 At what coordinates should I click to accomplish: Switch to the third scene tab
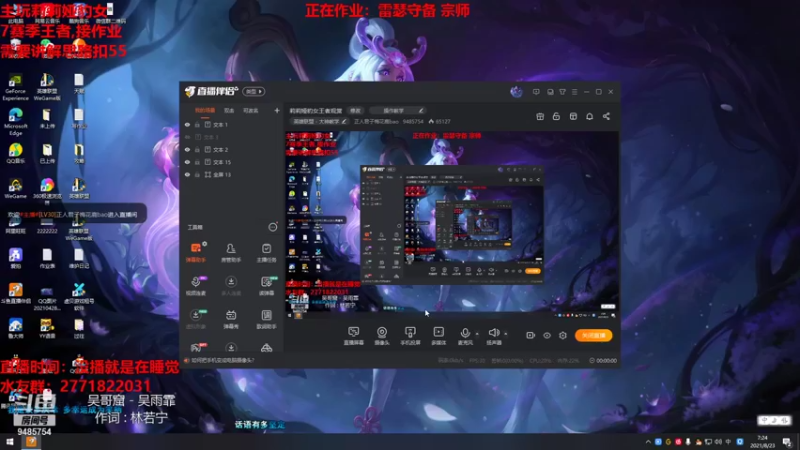click(251, 110)
